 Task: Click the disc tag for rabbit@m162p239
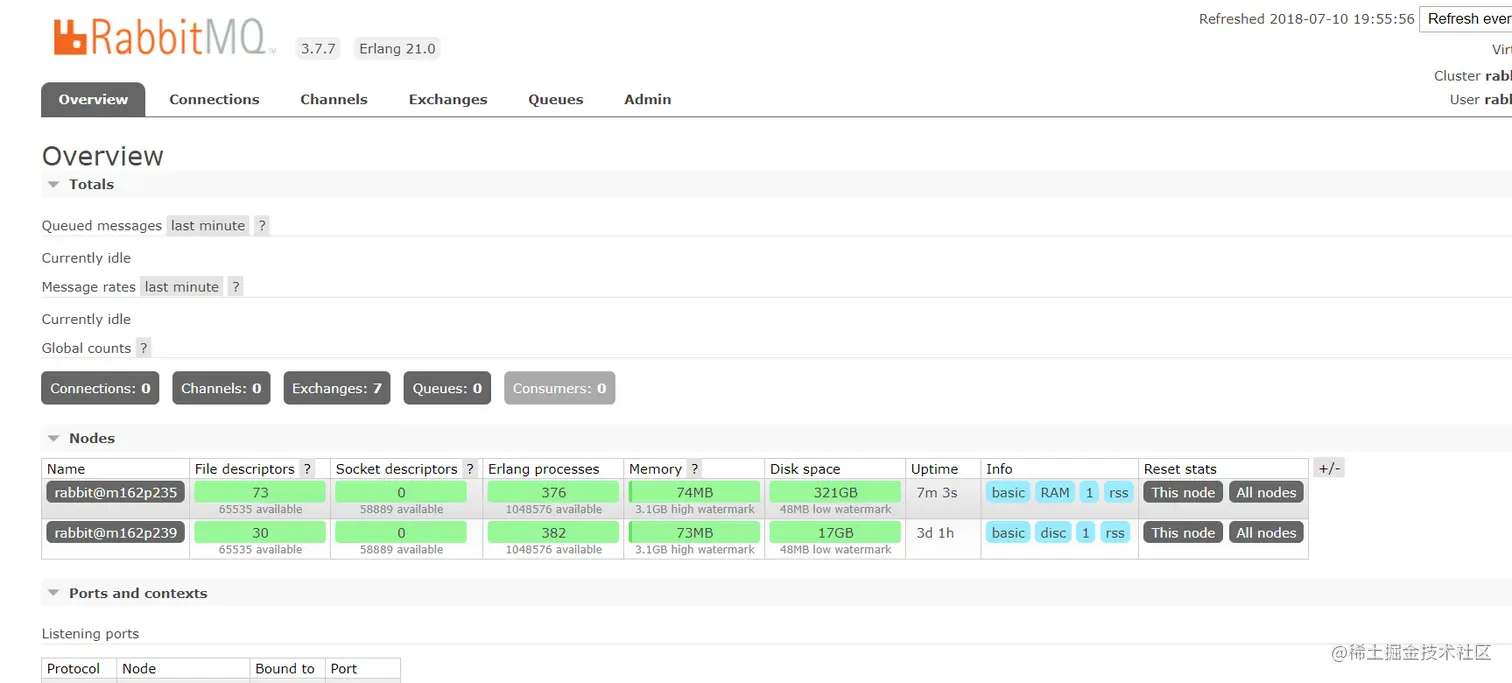tap(1053, 533)
